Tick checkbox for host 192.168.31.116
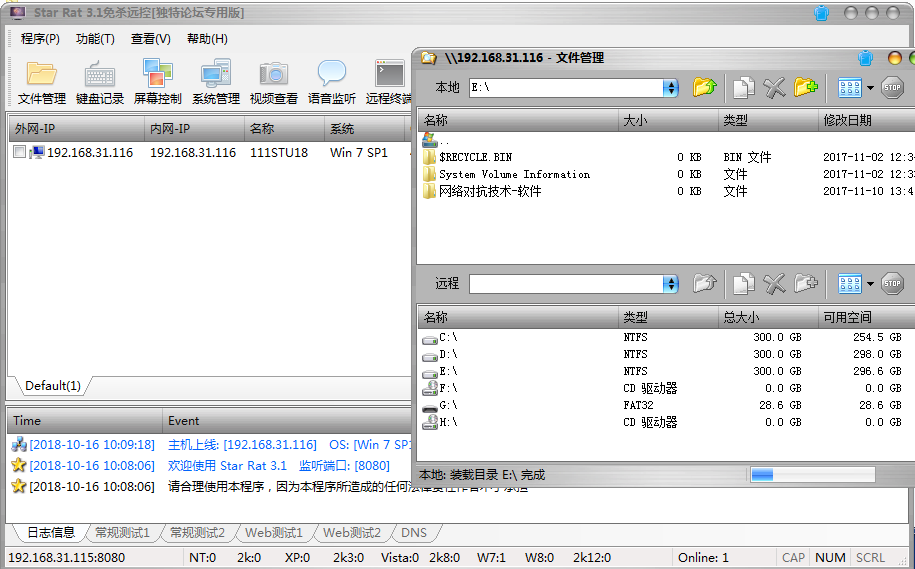The image size is (915, 569). tap(19, 152)
